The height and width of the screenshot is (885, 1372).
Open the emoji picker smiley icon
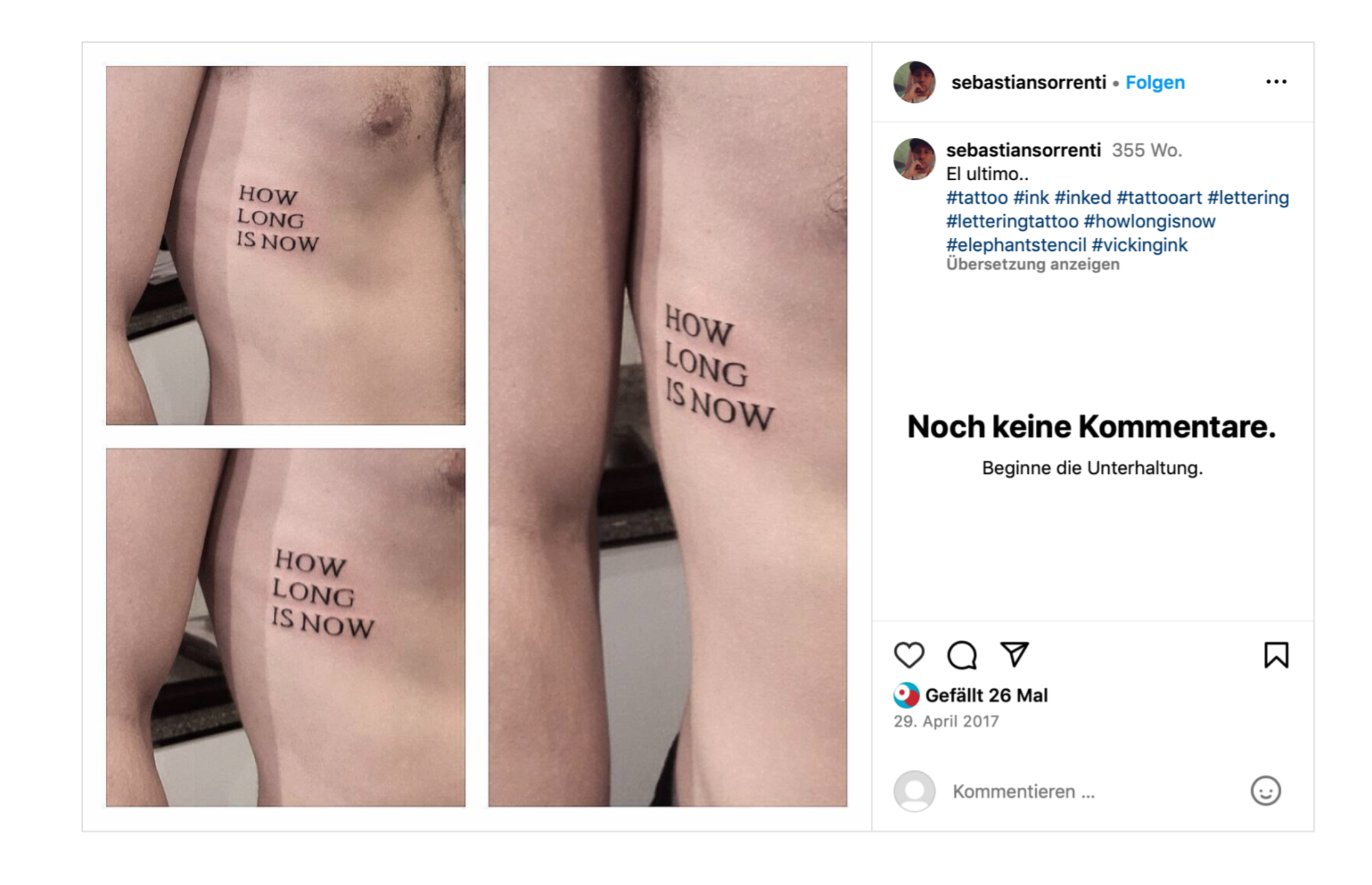(x=1265, y=791)
